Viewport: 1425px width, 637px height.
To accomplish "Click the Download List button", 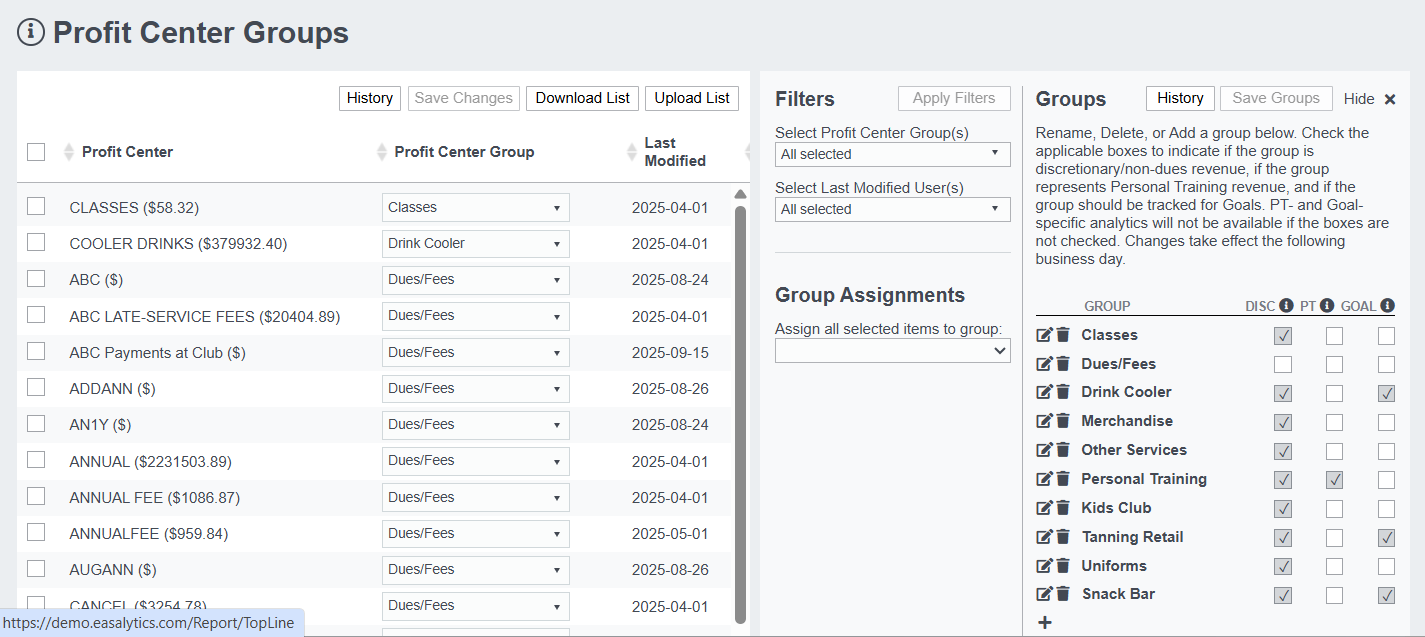I will [583, 98].
